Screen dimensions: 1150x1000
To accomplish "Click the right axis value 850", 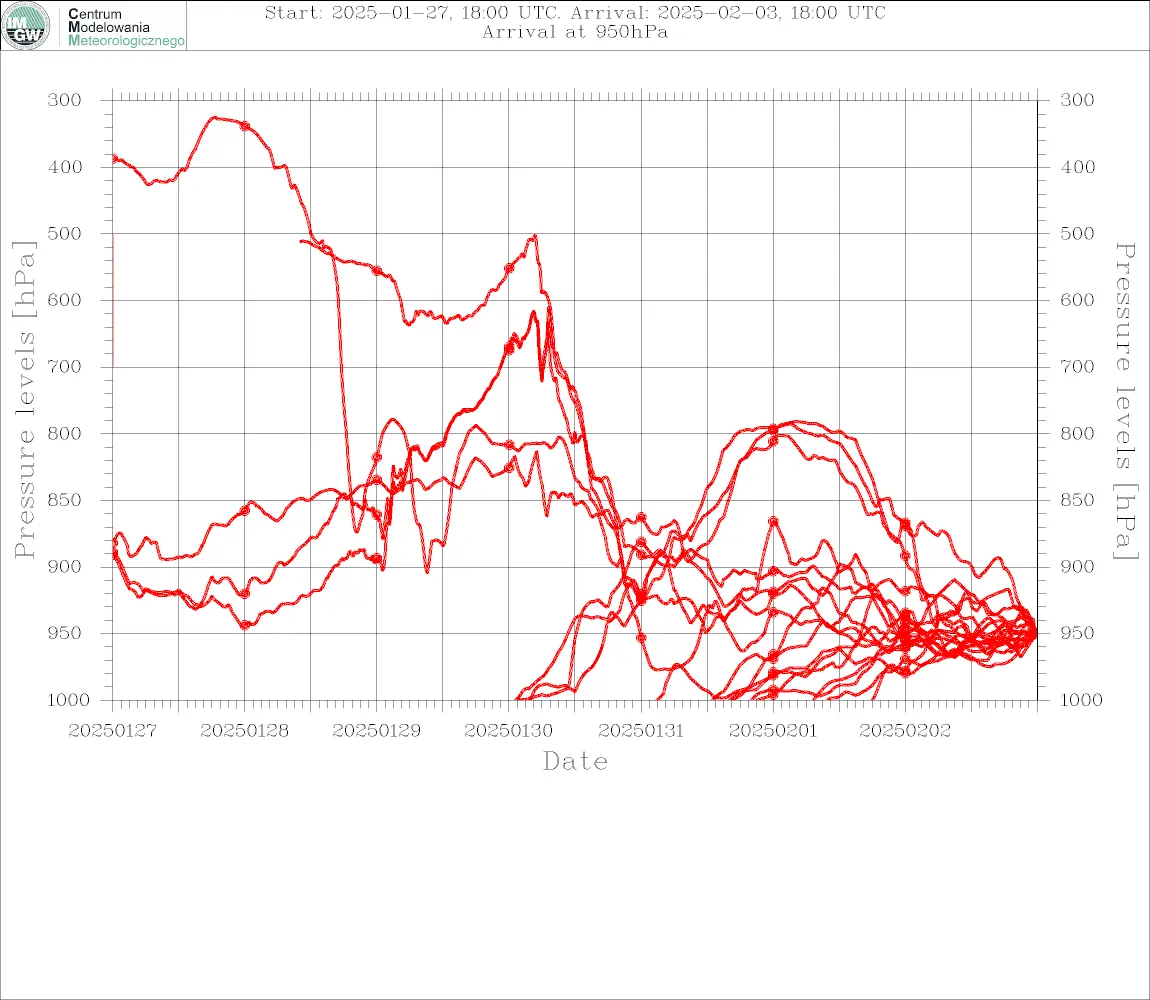I will [1077, 500].
